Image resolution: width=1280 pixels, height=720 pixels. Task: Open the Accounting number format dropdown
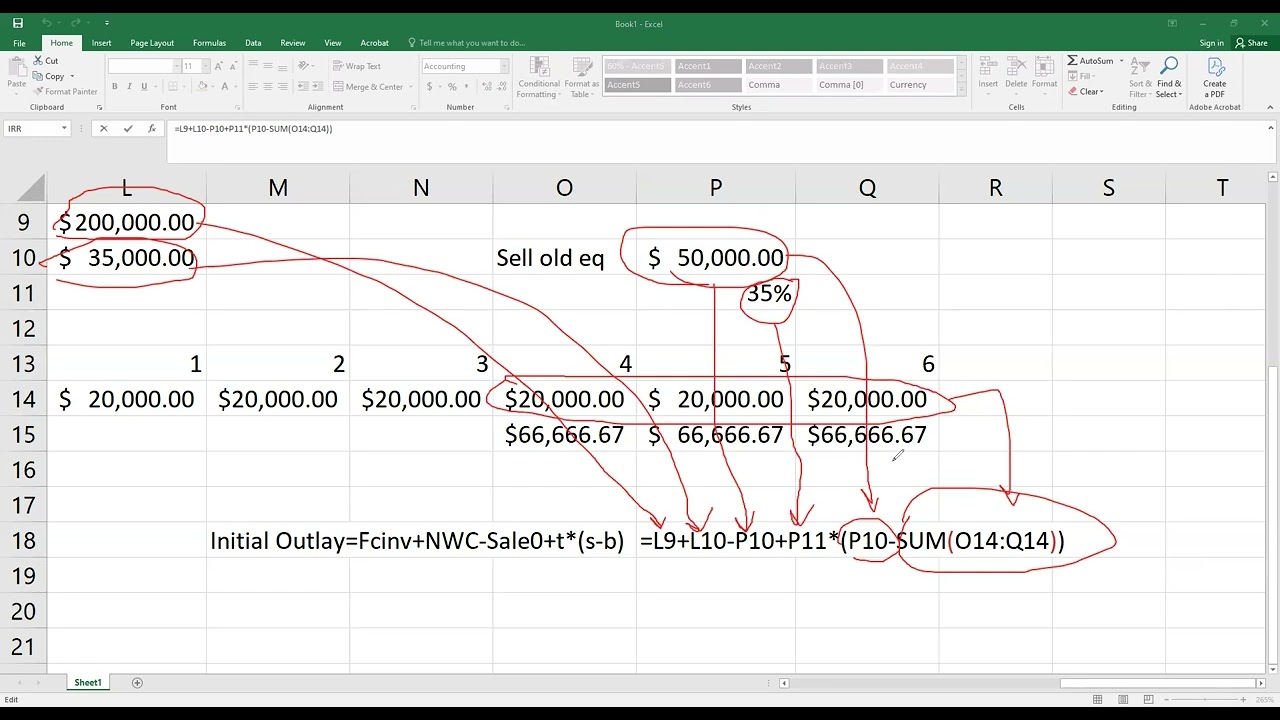504,66
